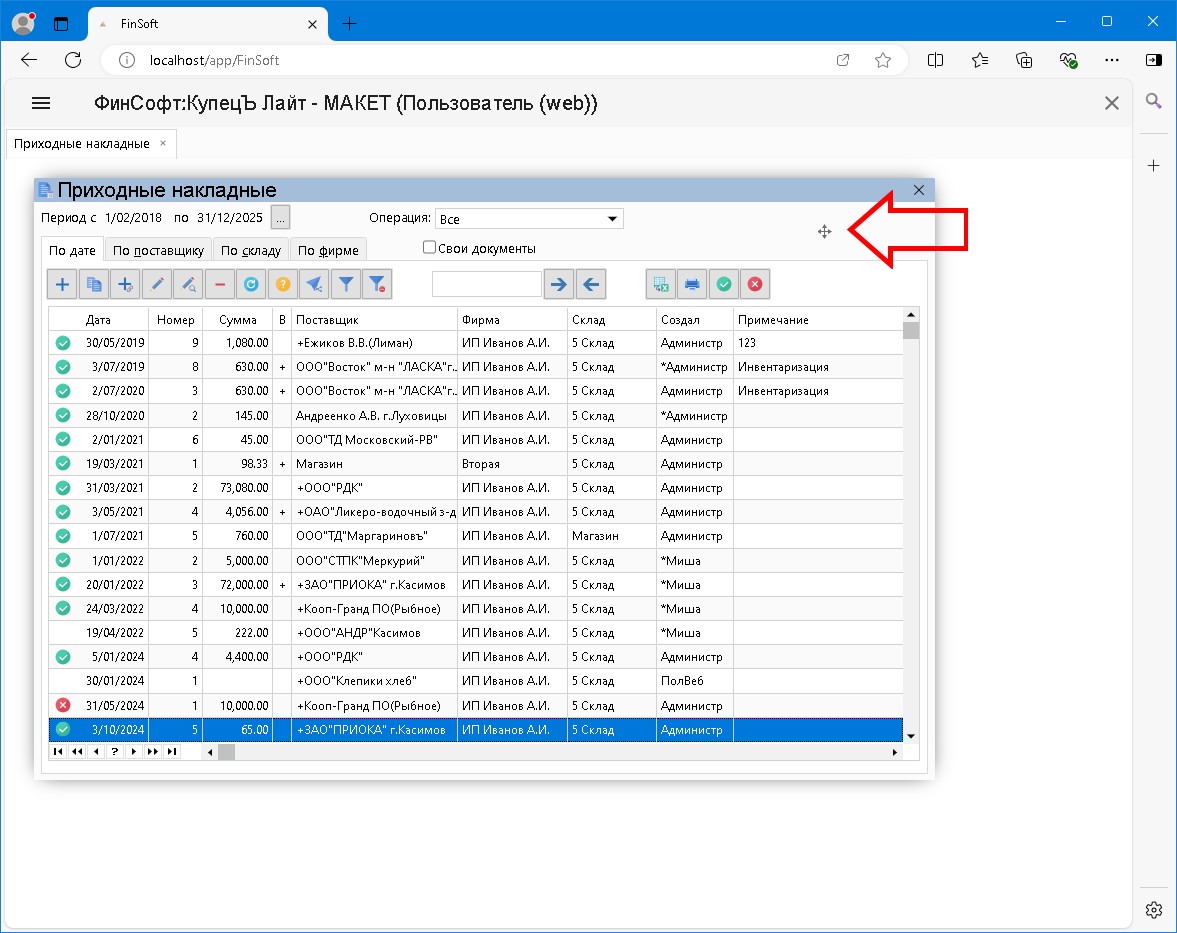Image resolution: width=1177 pixels, height=933 pixels.
Task: Jump to first record navigation button
Action: point(57,752)
